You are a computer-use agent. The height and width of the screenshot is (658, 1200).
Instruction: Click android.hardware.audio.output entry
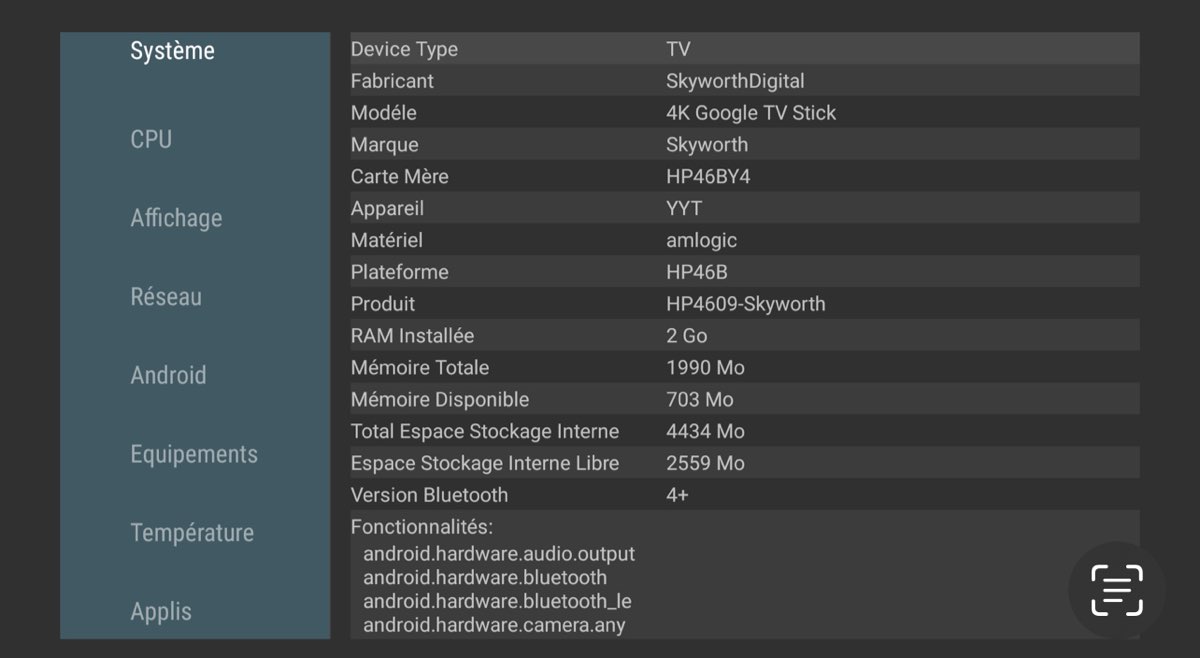pos(499,554)
